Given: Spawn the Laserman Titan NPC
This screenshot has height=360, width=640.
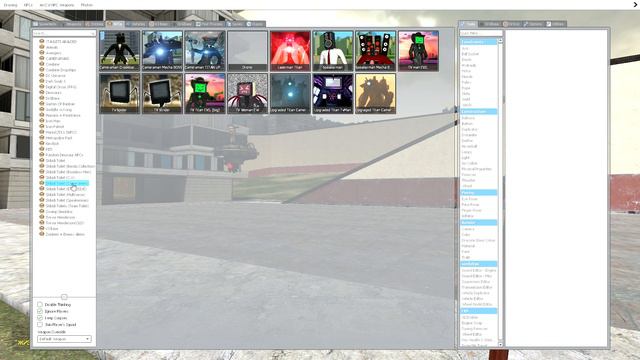Looking at the screenshot, I should 290,51.
